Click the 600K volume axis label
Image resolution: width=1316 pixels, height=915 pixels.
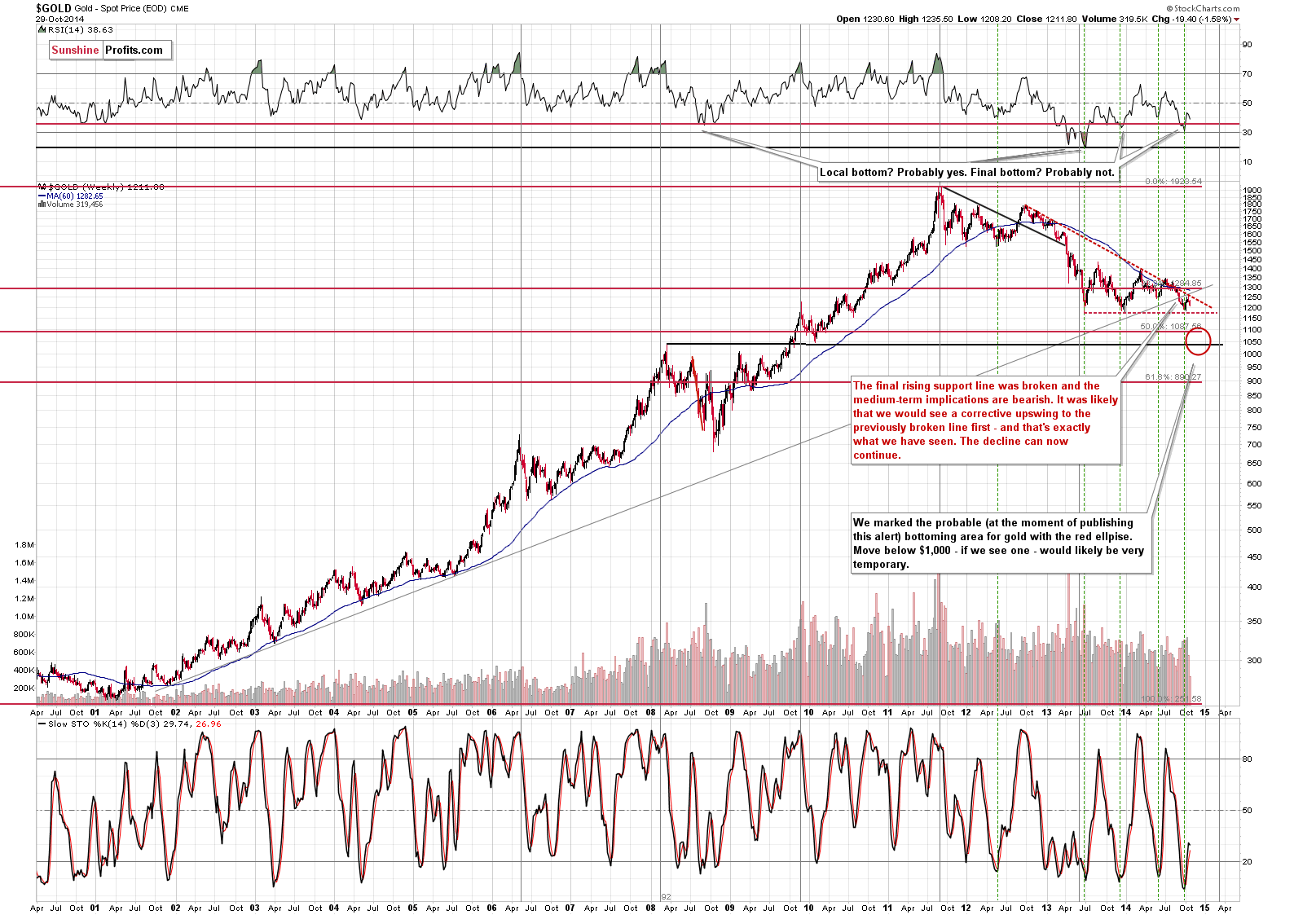coord(24,653)
